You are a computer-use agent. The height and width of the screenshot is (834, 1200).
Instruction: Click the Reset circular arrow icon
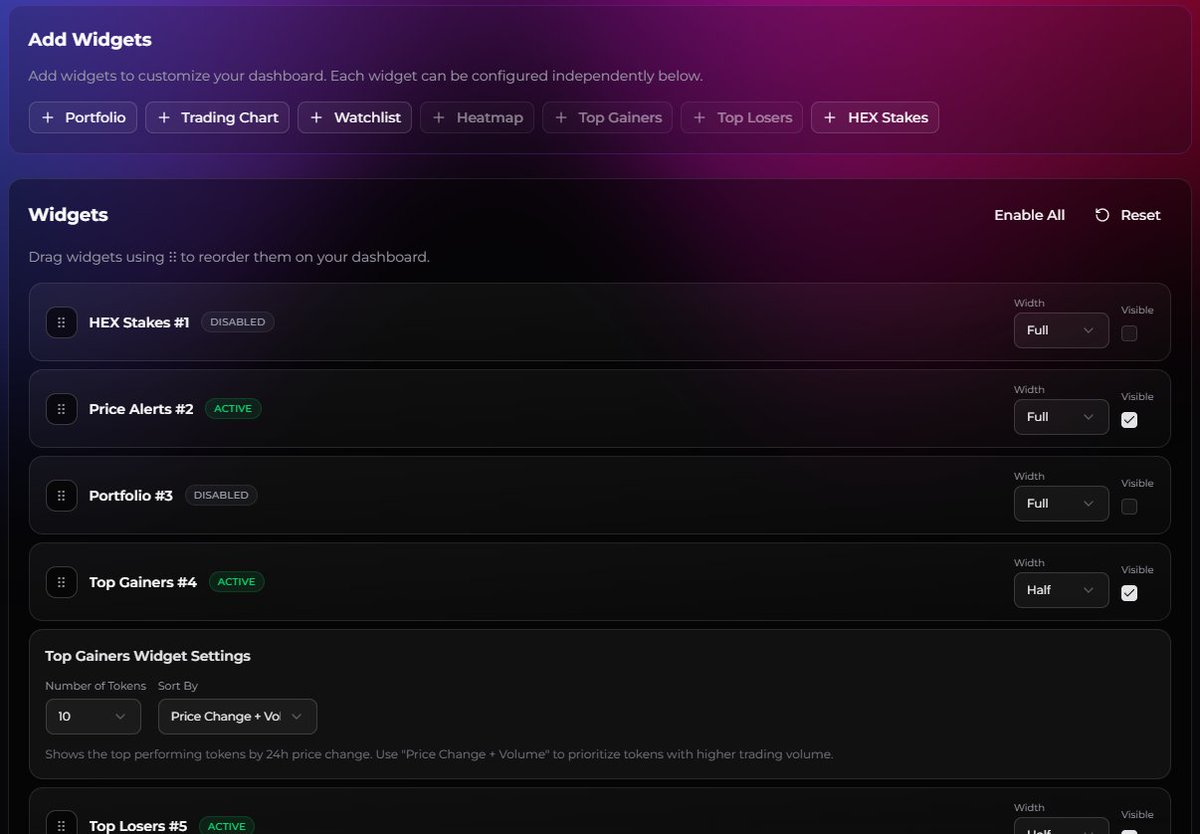(1102, 215)
